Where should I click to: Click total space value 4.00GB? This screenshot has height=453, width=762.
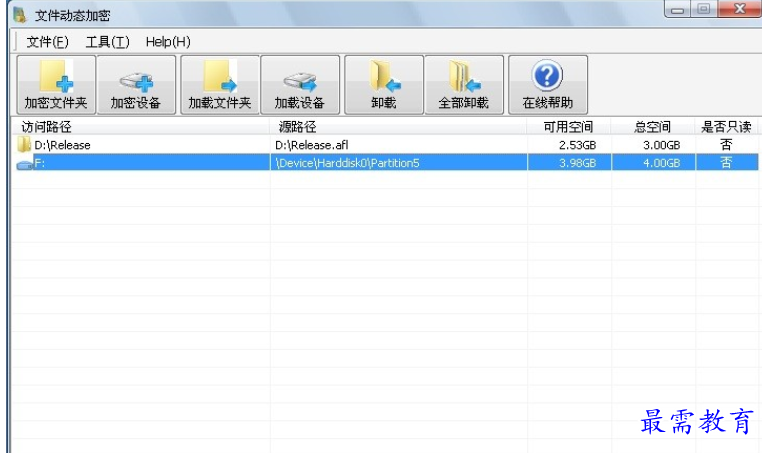point(661,163)
